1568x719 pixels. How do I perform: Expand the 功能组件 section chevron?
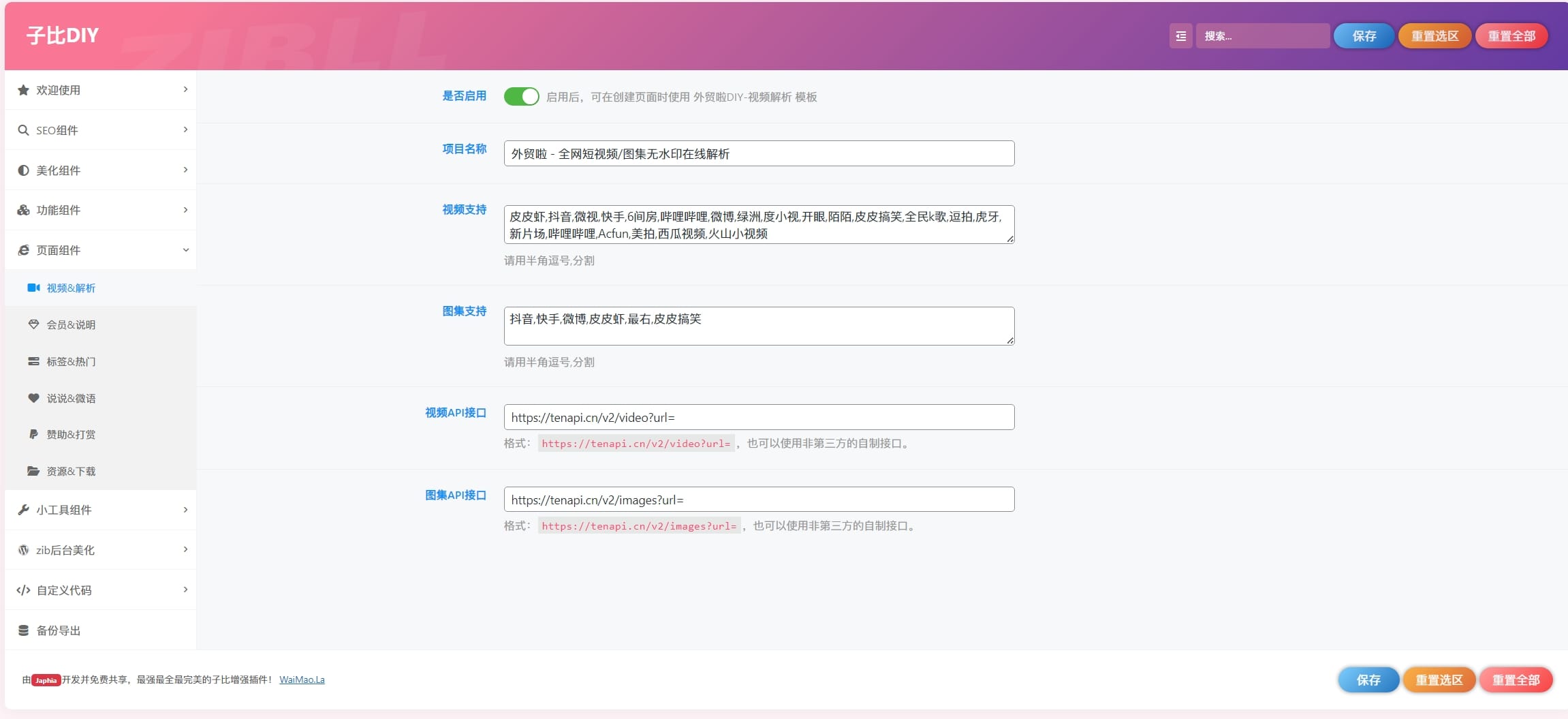pos(185,210)
